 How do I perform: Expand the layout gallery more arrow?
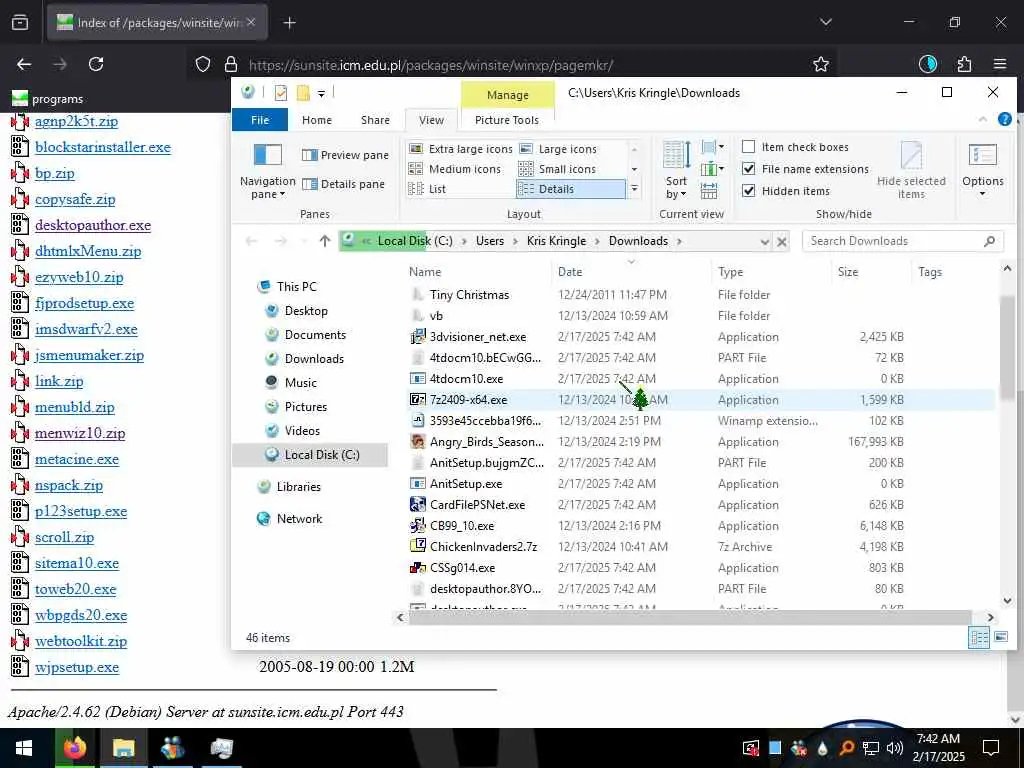click(633, 189)
